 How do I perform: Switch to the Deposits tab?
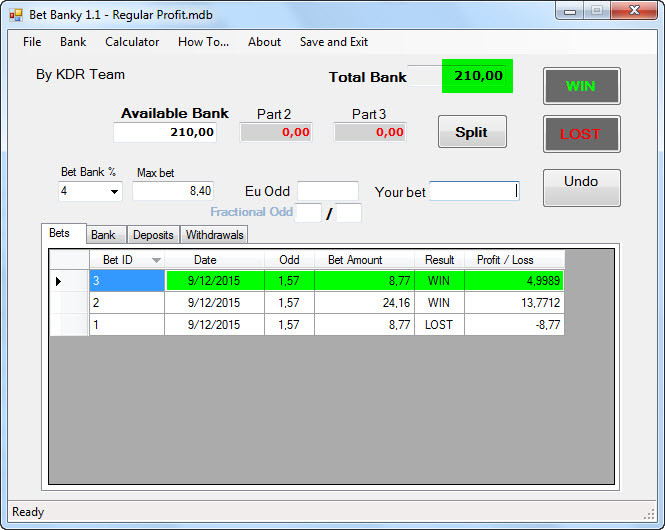pyautogui.click(x=153, y=235)
